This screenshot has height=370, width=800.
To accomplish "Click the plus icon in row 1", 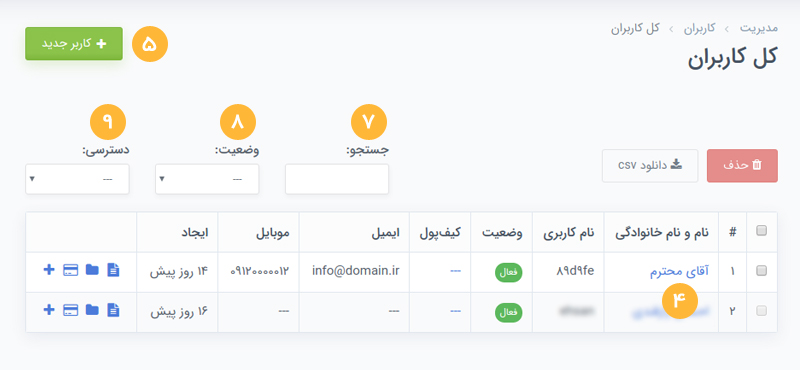I will tap(48, 270).
